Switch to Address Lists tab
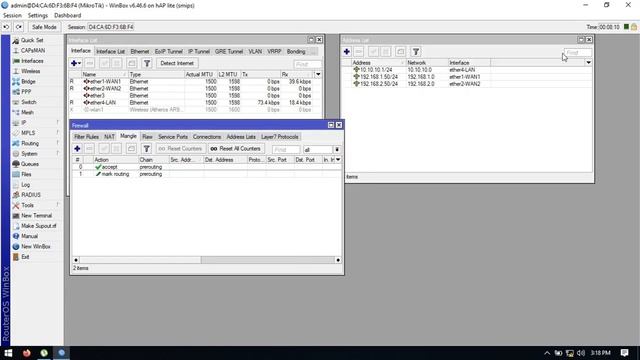640x360 pixels. [x=241, y=137]
